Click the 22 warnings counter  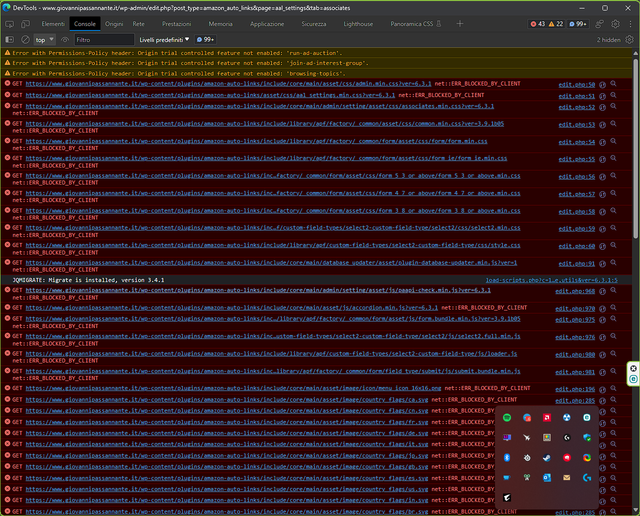click(x=556, y=24)
